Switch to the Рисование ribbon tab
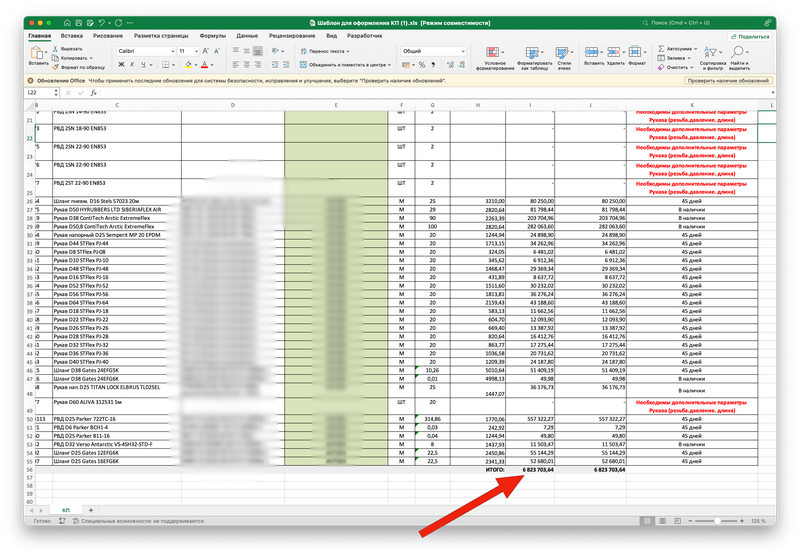 [108, 36]
